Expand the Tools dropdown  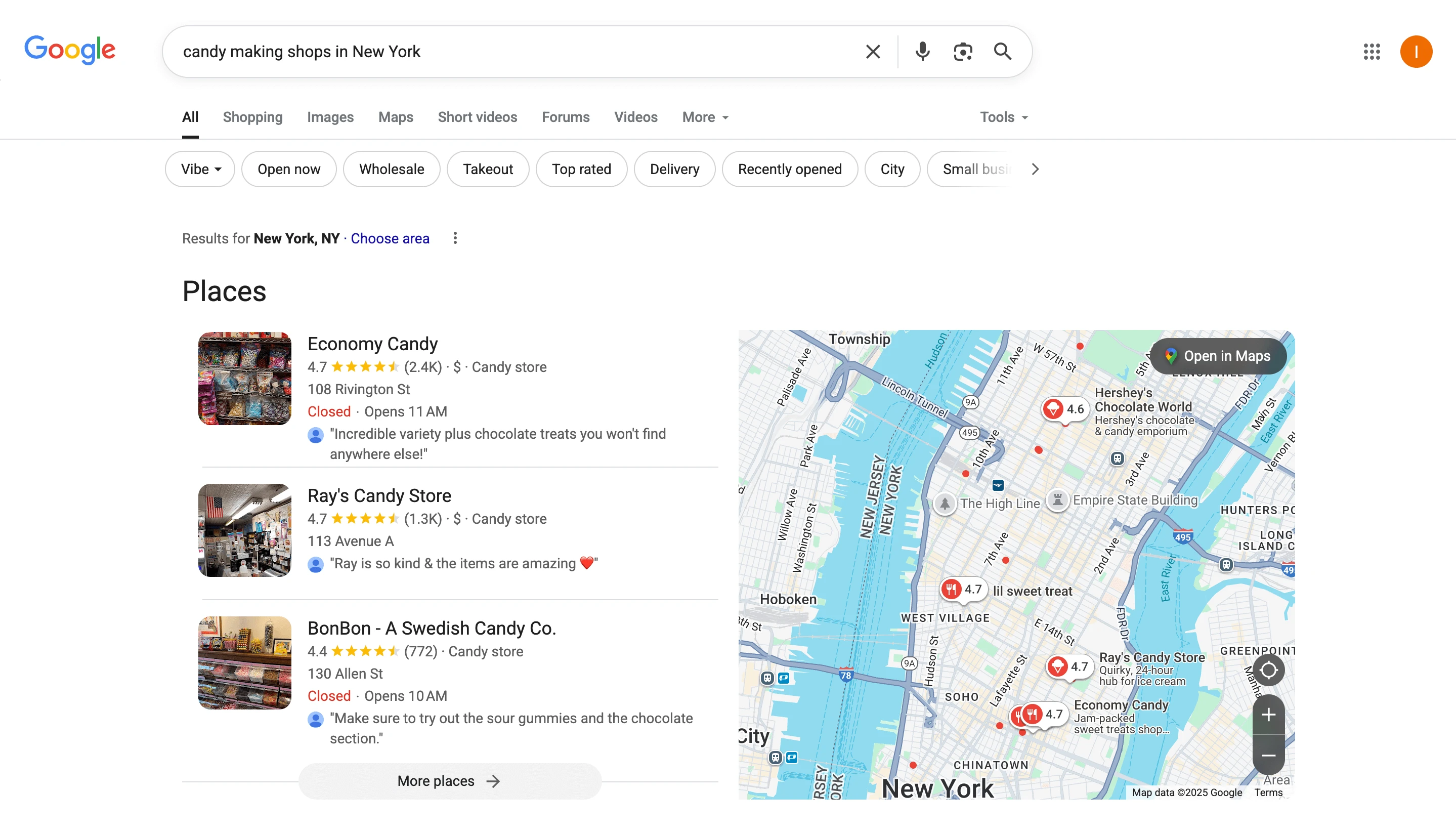point(1004,117)
